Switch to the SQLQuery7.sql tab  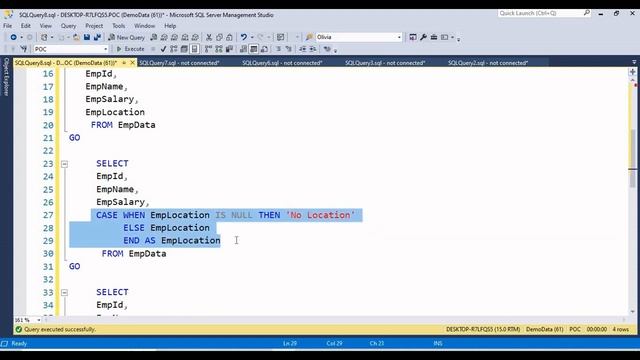coord(179,63)
